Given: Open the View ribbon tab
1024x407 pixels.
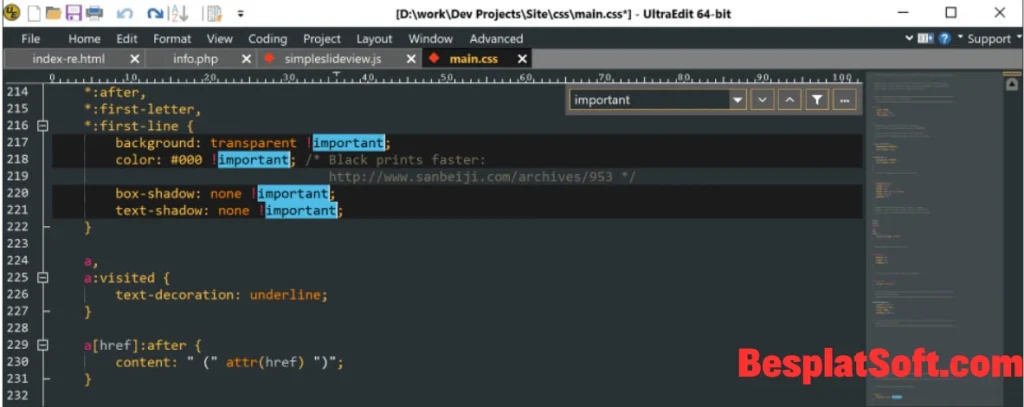Looking at the screenshot, I should (220, 39).
